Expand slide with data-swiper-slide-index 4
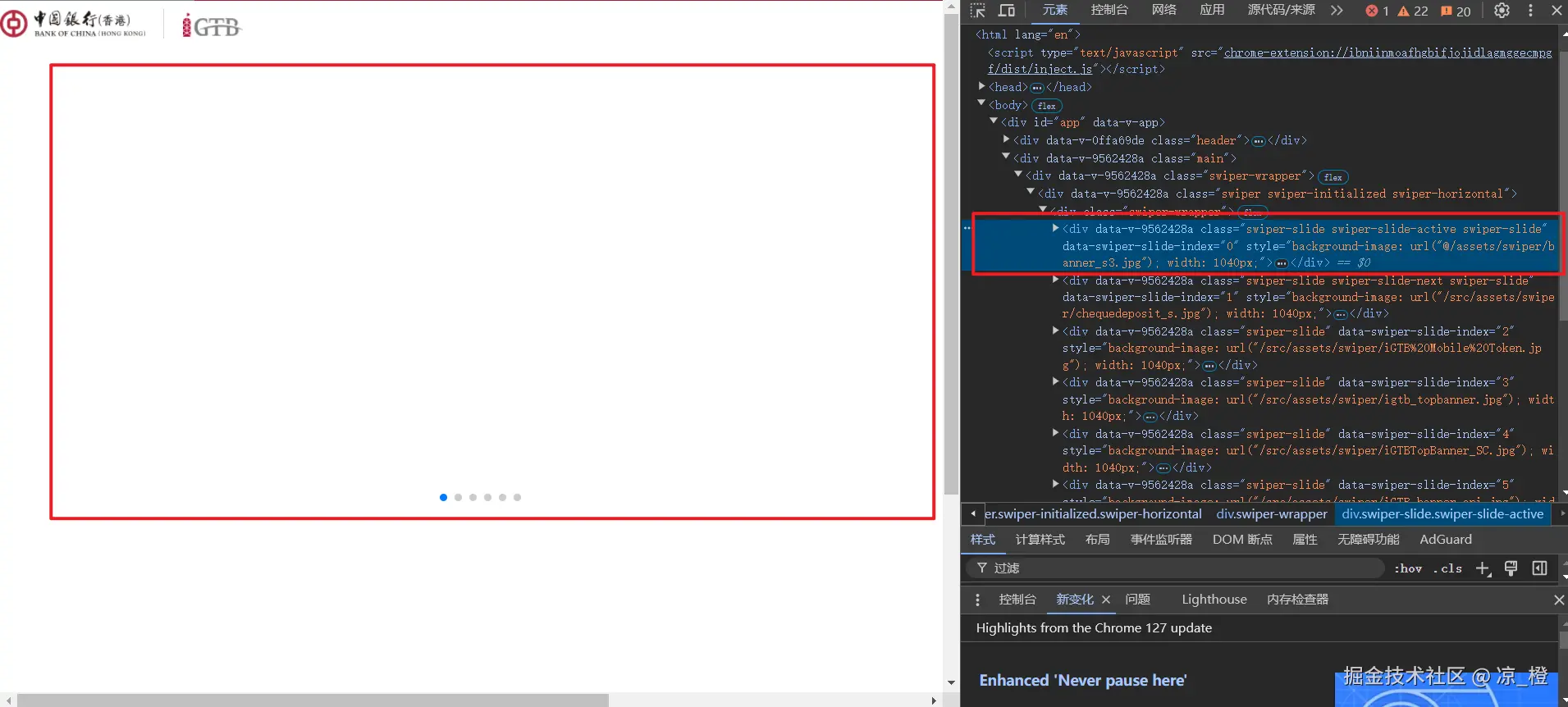 (x=1055, y=433)
